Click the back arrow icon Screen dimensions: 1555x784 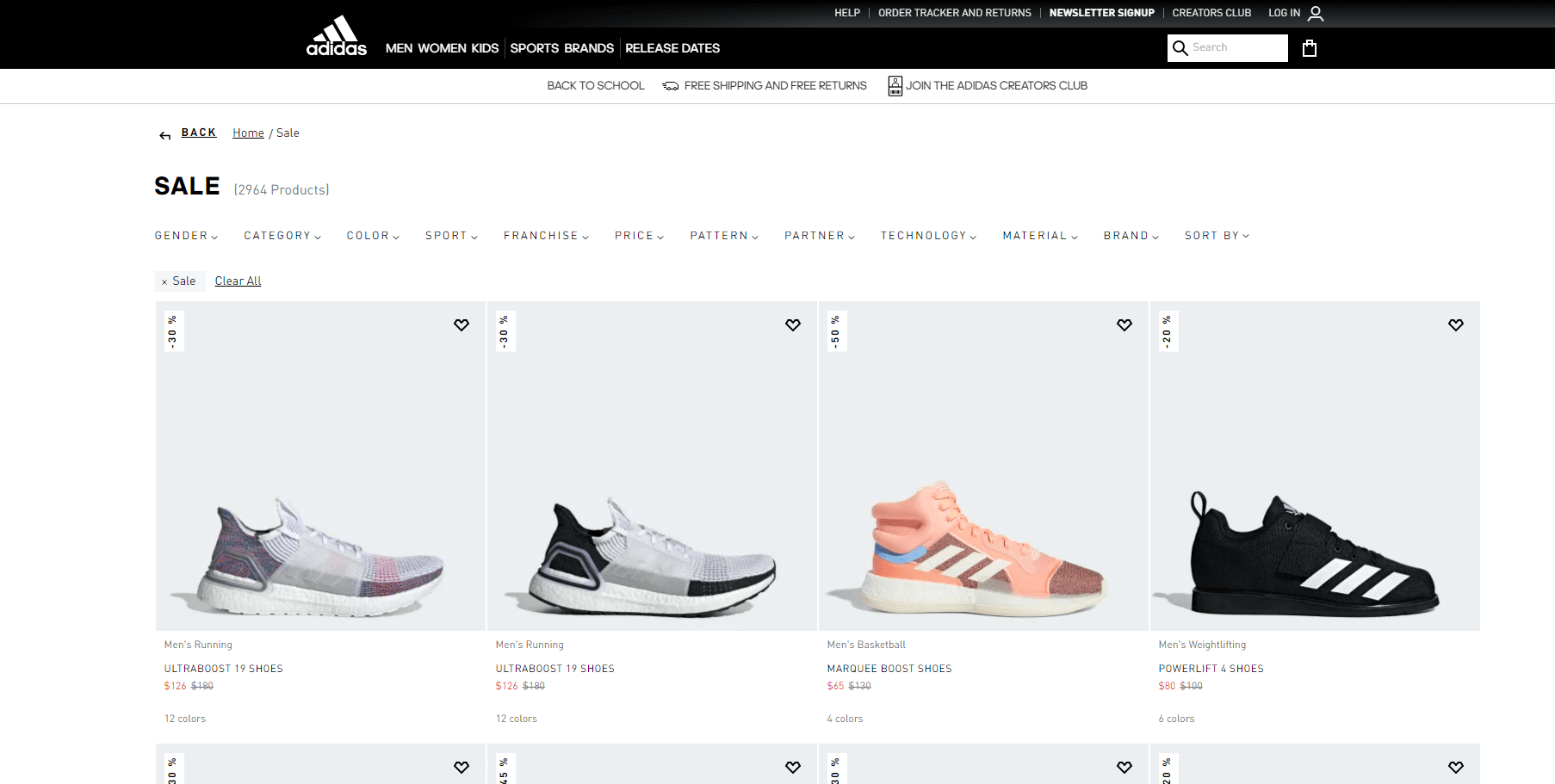(x=165, y=135)
